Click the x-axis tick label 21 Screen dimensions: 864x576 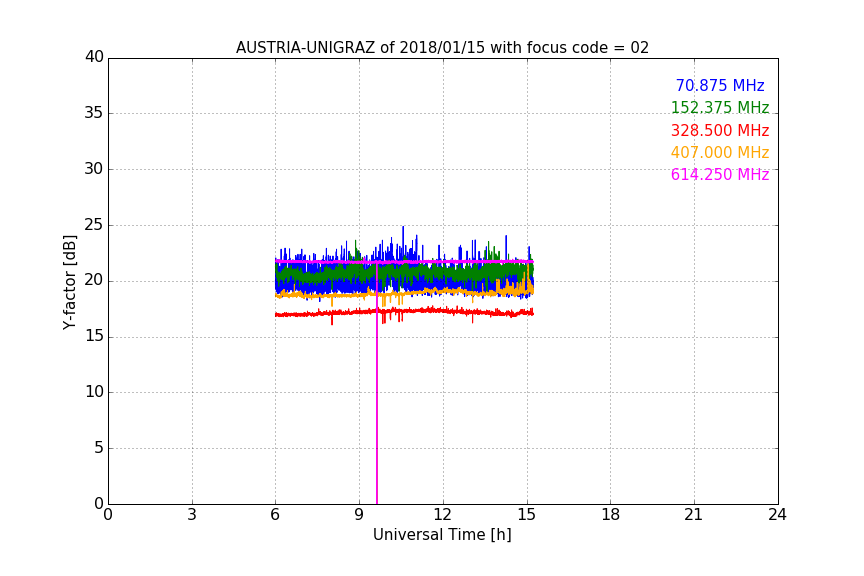point(694,515)
